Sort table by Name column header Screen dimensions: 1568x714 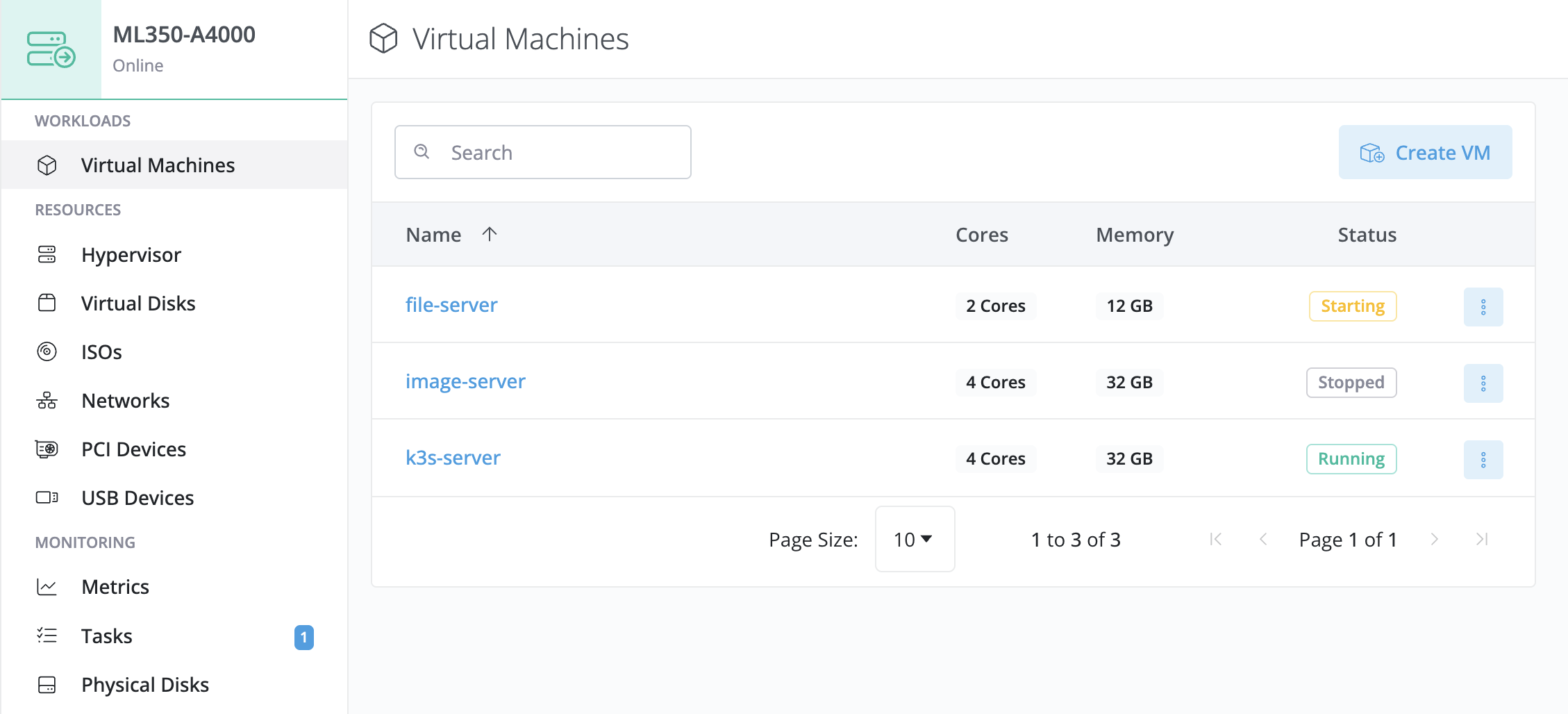(x=434, y=235)
